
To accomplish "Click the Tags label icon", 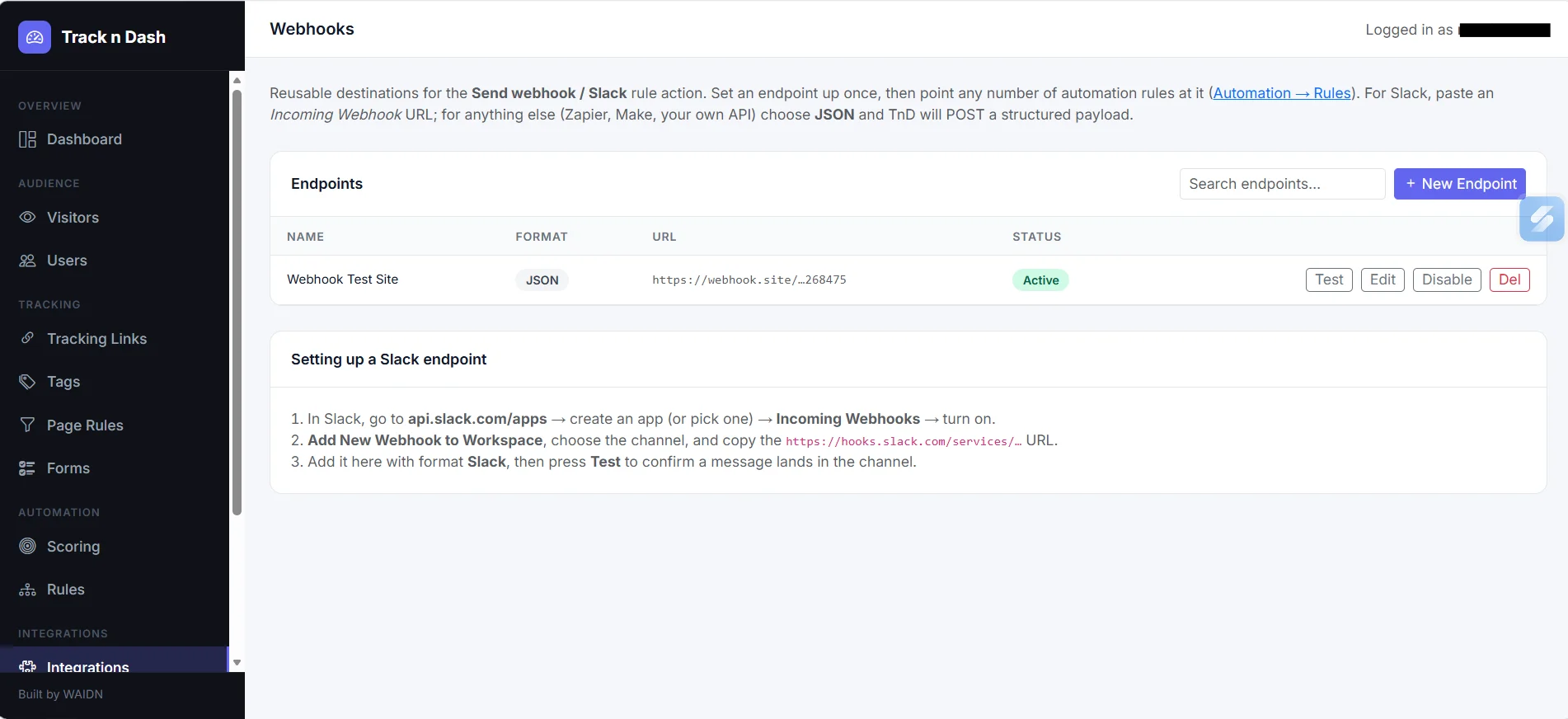I will click(x=27, y=382).
